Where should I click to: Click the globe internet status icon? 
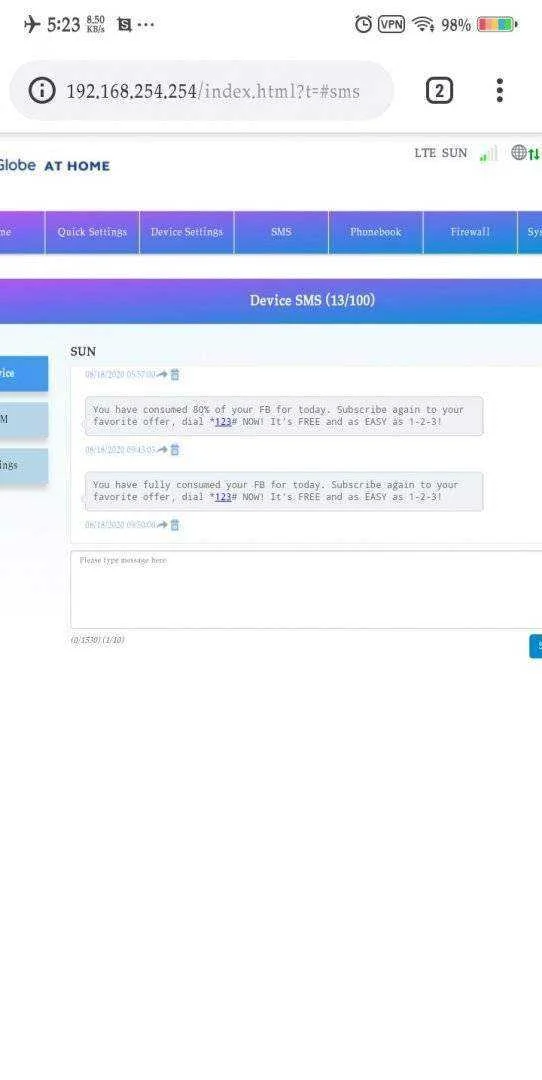coord(519,153)
